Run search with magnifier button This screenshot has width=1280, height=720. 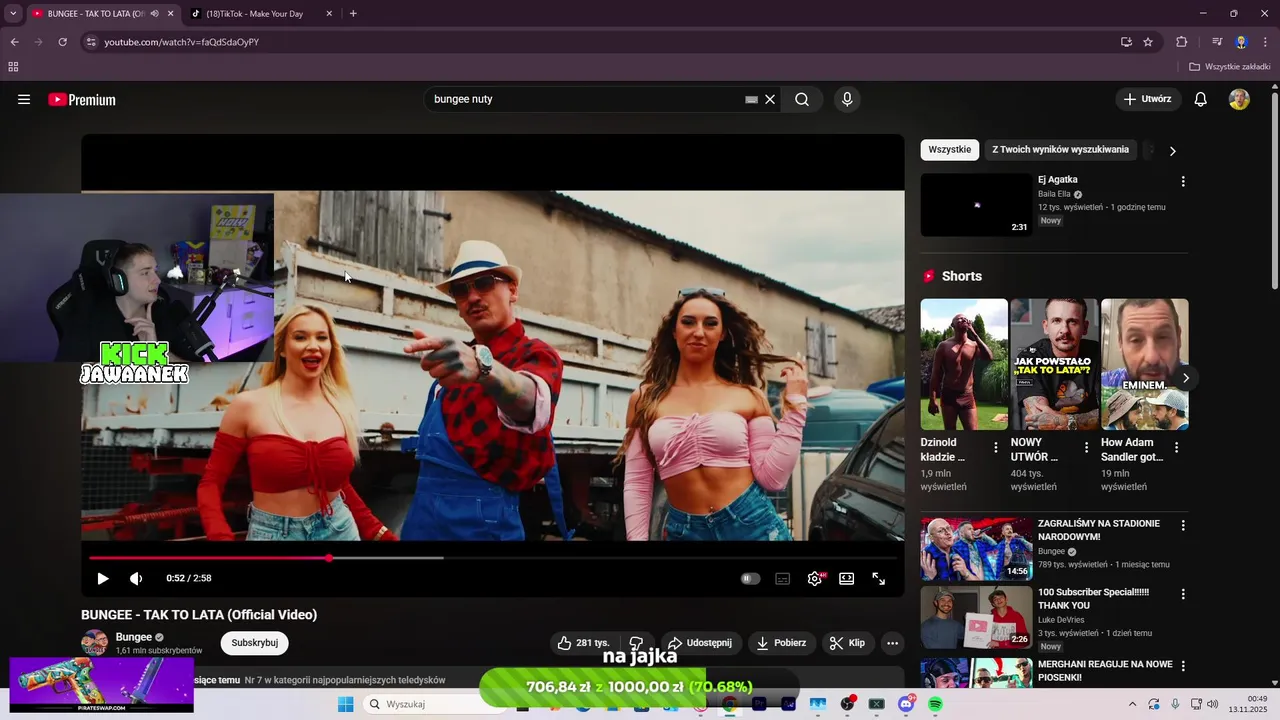(802, 99)
